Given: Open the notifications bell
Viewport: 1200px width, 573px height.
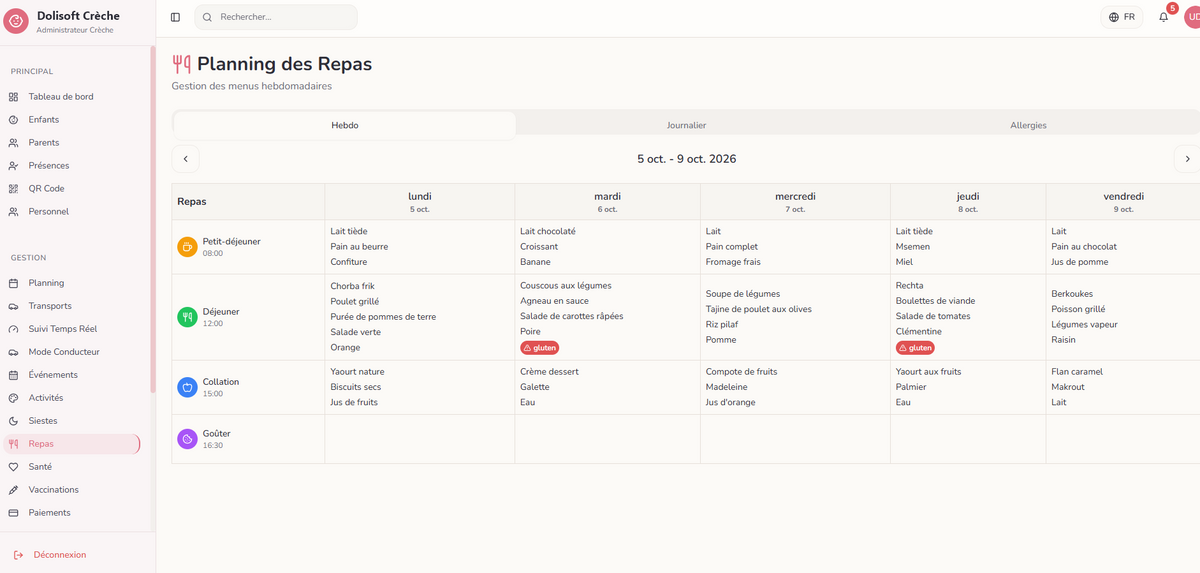Looking at the screenshot, I should pos(1163,17).
